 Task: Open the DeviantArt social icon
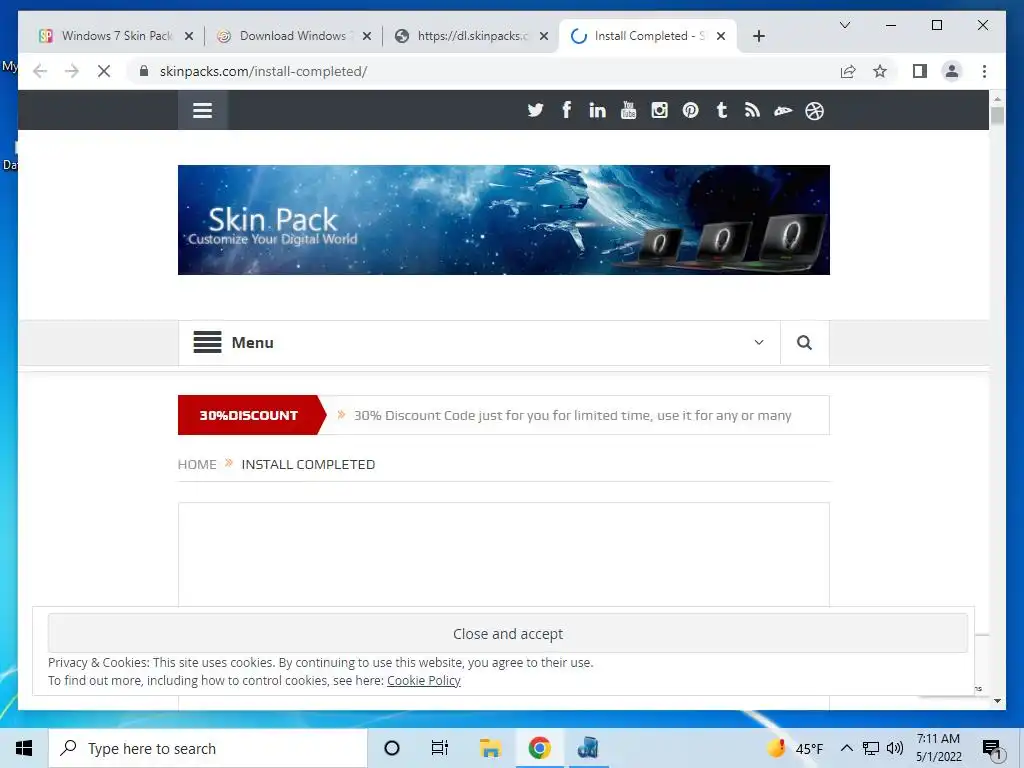[x=783, y=111]
